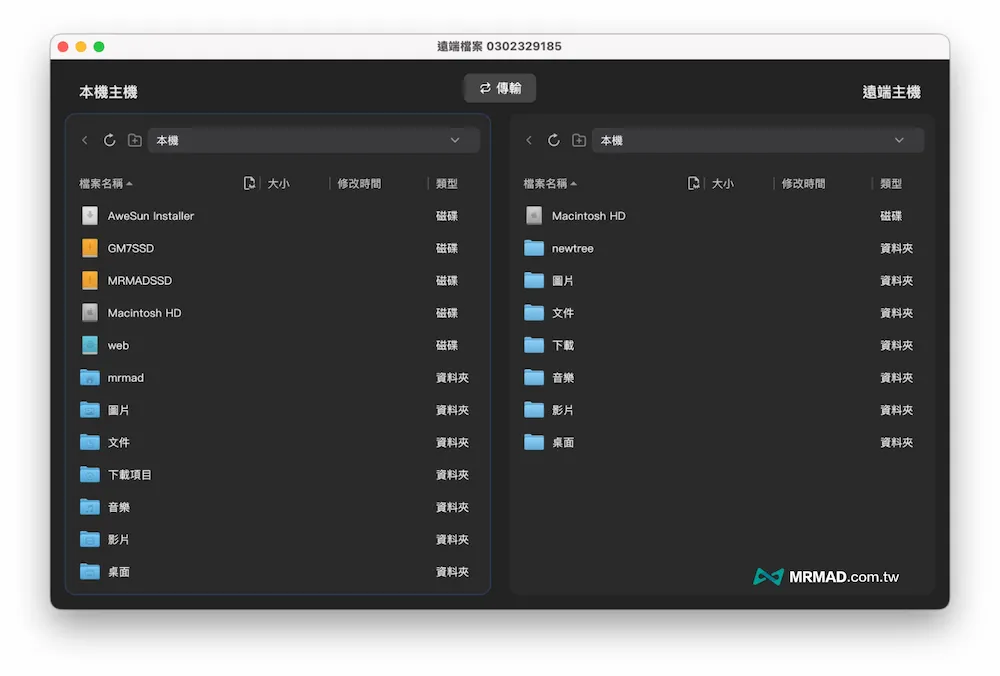This screenshot has width=1000, height=676.
Task: Refresh the local host file list
Action: pyautogui.click(x=110, y=140)
